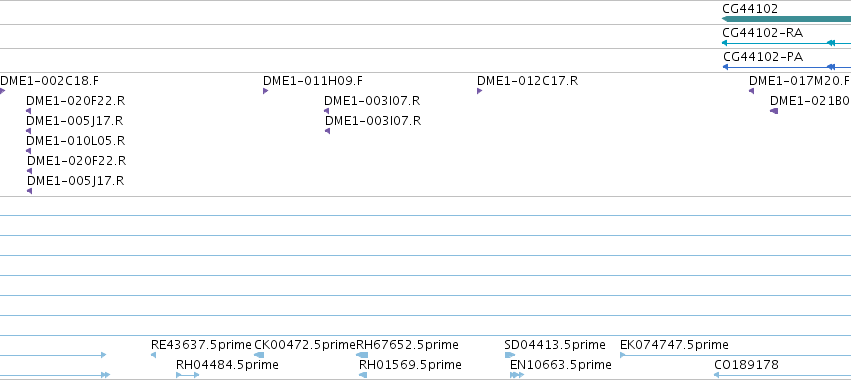Click the RH04484.5prime double-arrow glyph
851x380 pixels.
188,375
